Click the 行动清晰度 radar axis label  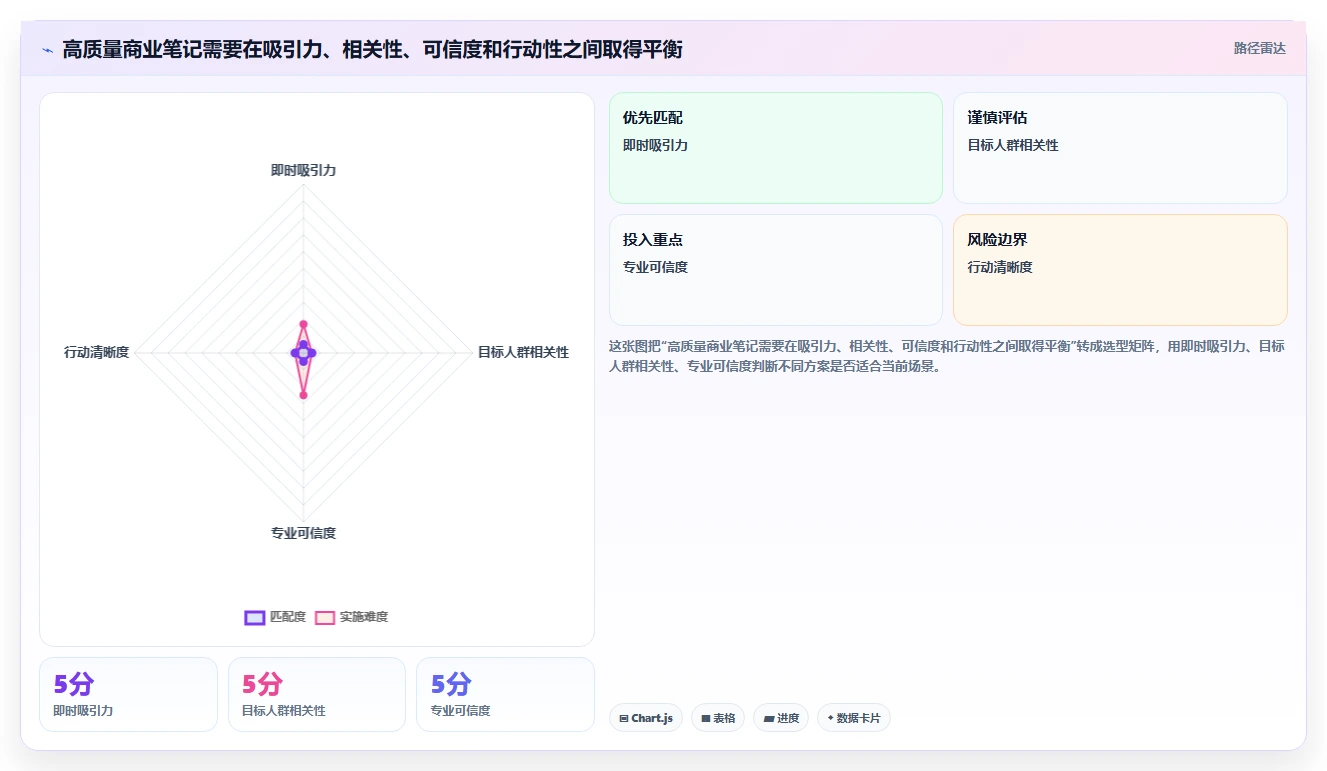tap(97, 352)
